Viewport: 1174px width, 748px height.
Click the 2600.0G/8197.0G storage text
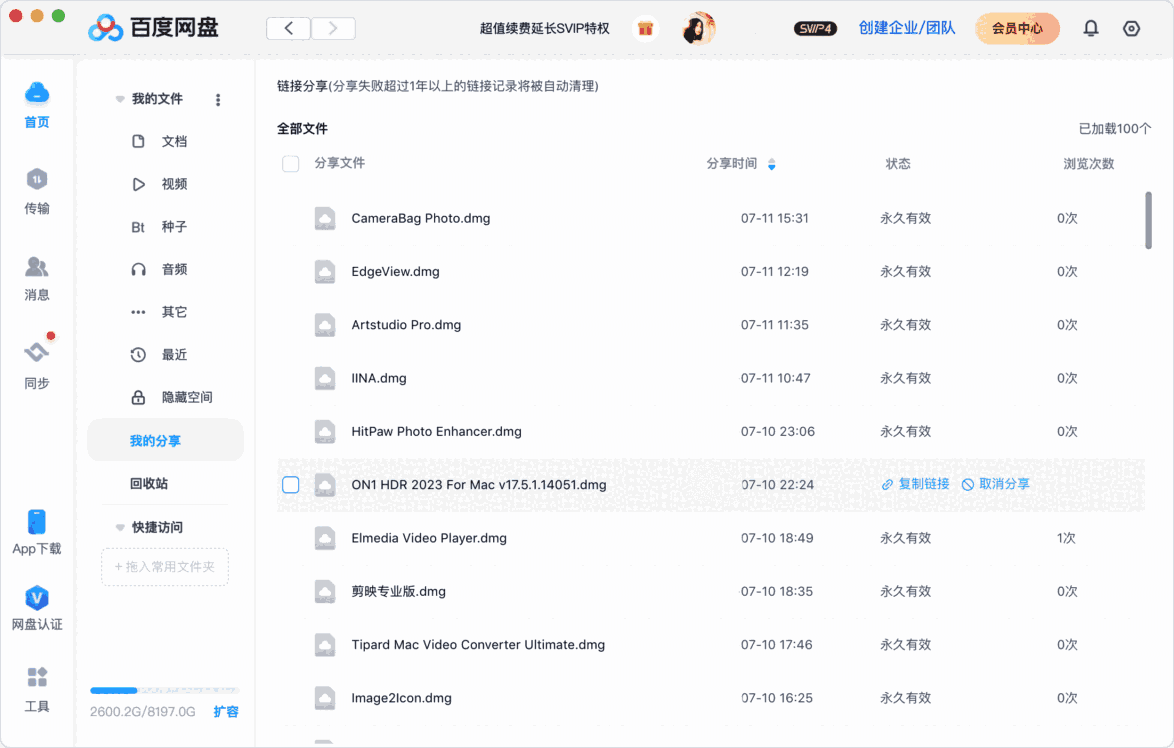tap(142, 711)
